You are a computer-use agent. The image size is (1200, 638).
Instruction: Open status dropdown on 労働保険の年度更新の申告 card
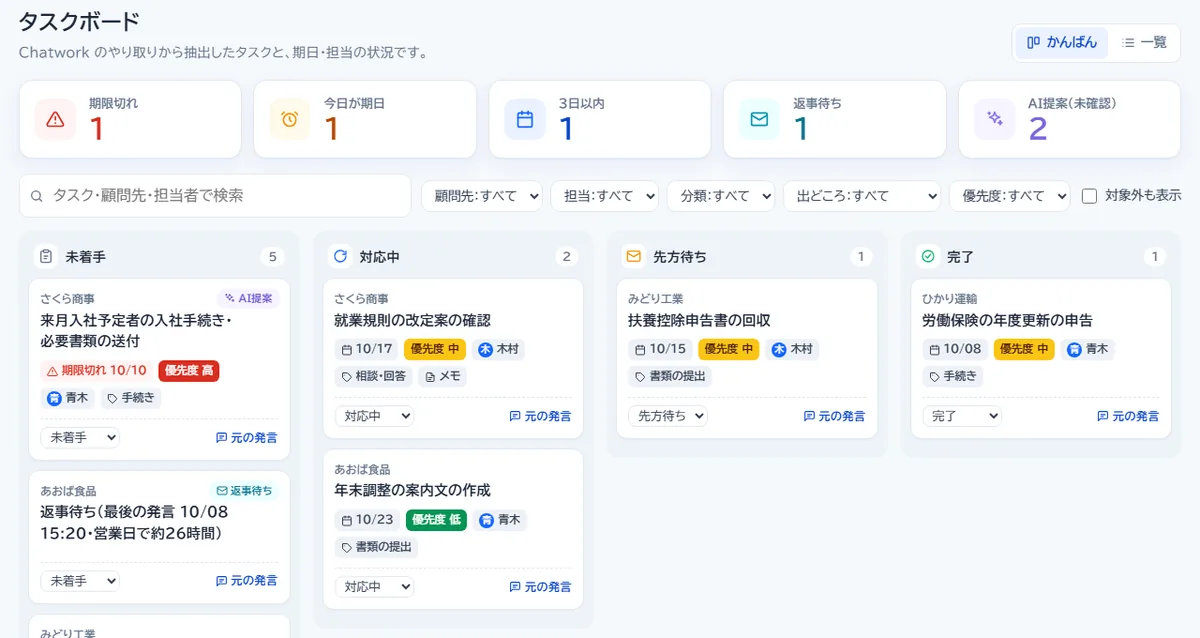(x=962, y=416)
